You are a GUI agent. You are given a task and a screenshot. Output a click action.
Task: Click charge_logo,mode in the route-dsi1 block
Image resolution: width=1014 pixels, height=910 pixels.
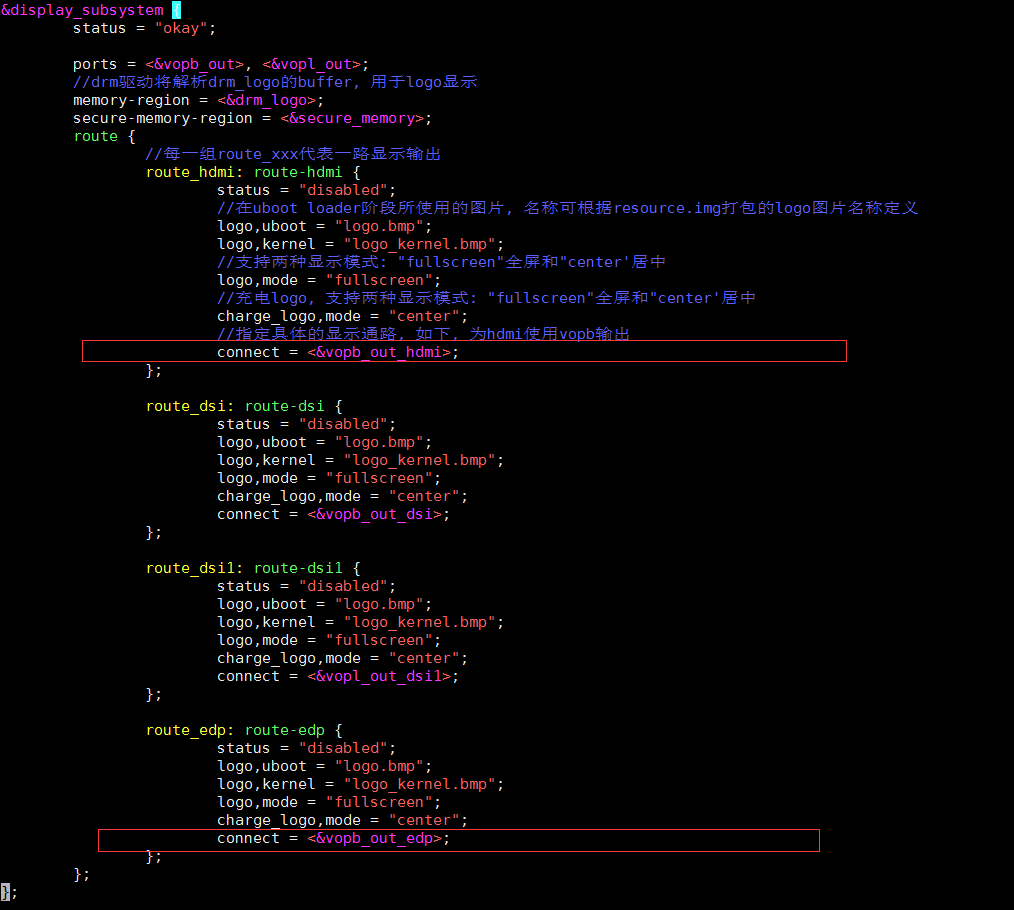pyautogui.click(x=289, y=658)
